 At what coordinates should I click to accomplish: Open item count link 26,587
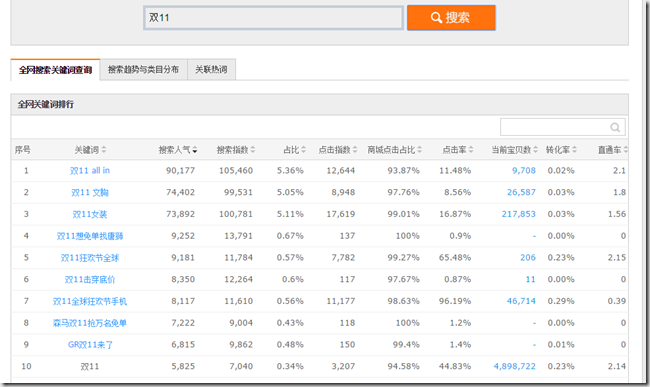click(521, 193)
